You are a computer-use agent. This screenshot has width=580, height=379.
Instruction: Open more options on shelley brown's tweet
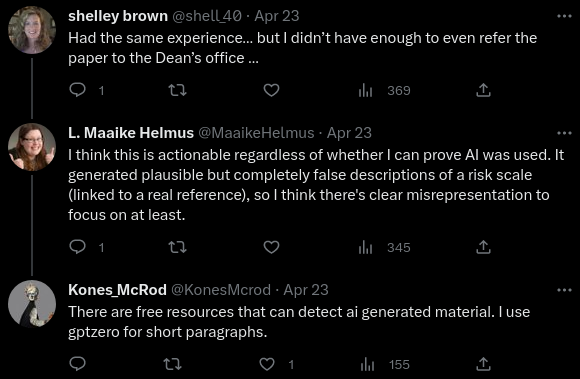tap(564, 16)
